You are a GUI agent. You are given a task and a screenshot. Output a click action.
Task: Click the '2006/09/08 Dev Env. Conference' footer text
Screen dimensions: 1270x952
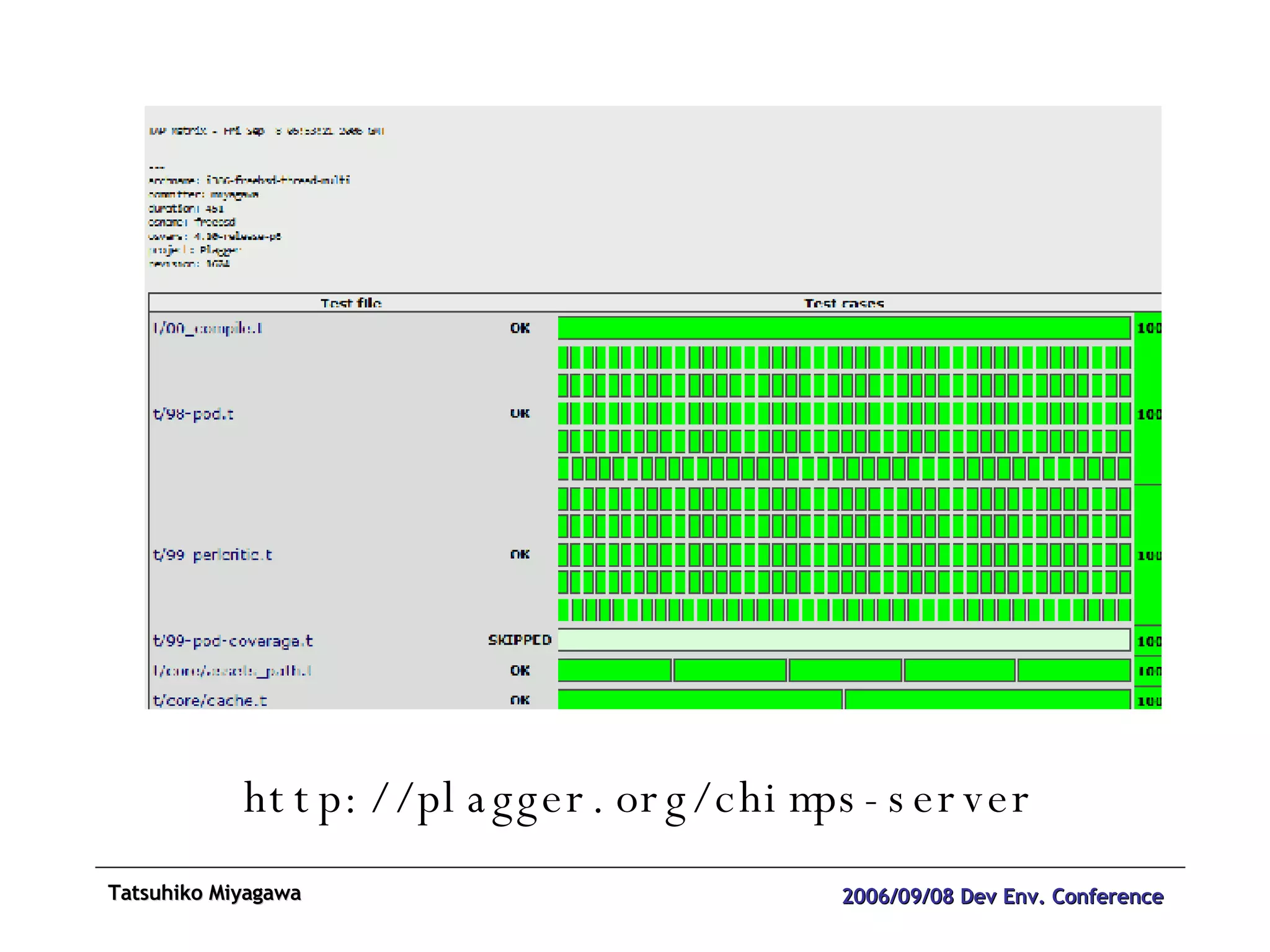tap(1003, 897)
